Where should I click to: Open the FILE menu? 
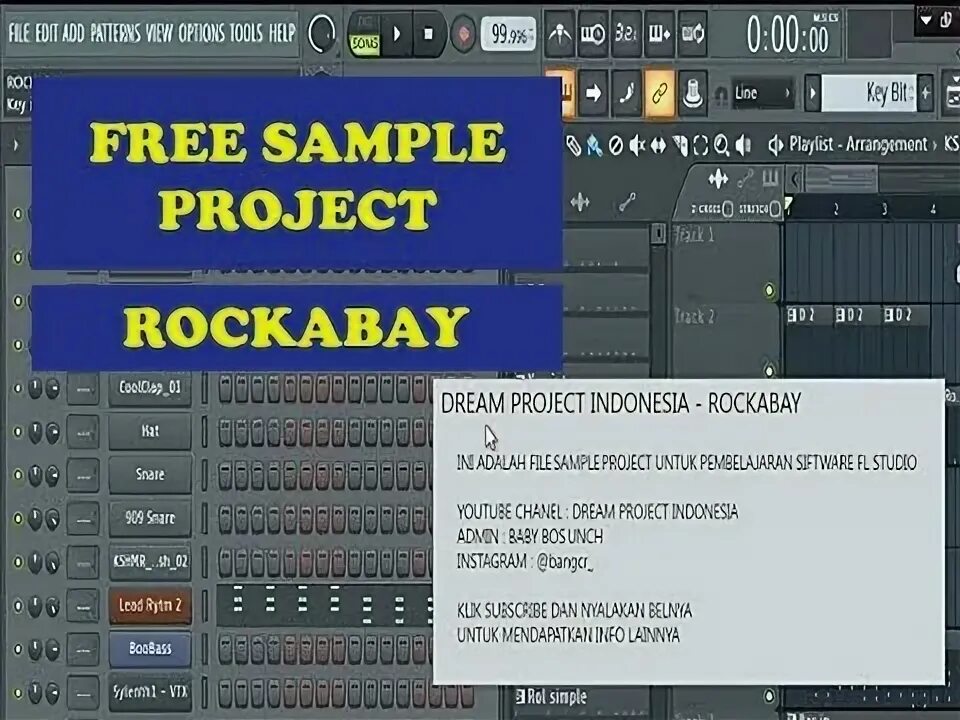(18, 32)
